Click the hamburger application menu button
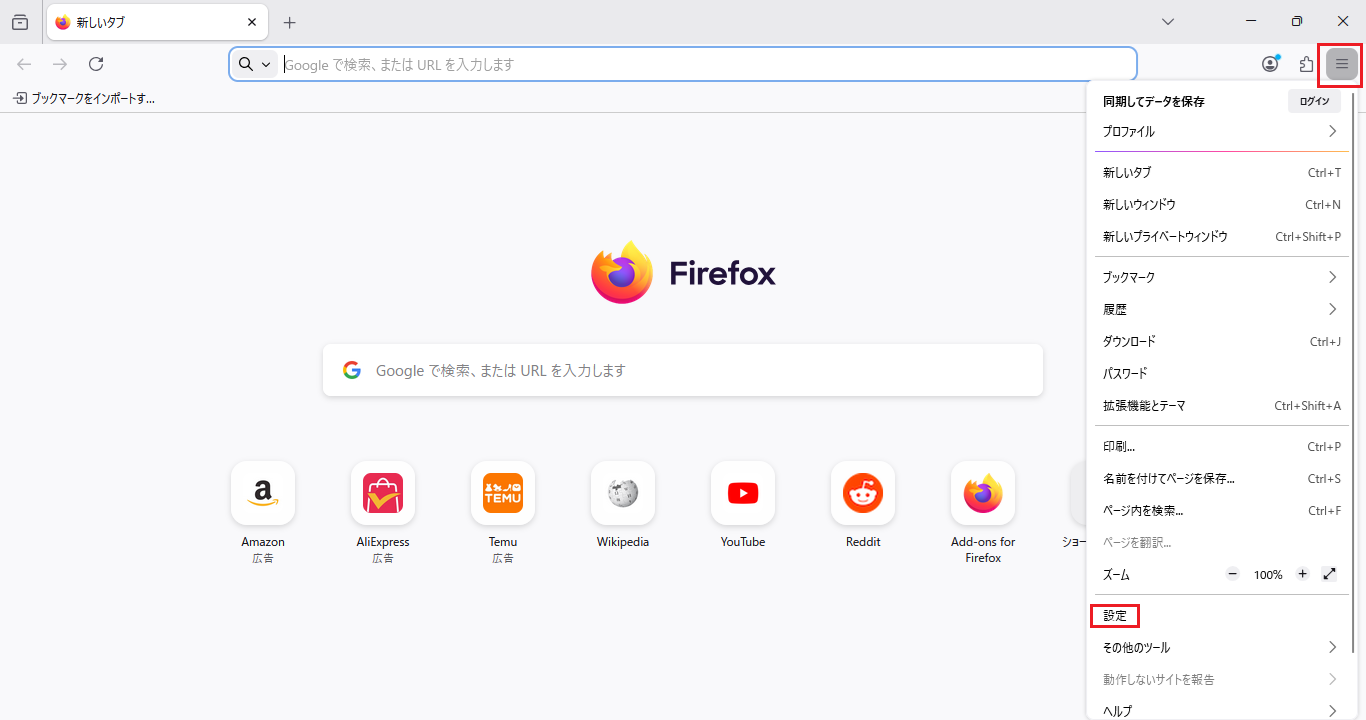The width and height of the screenshot is (1366, 720). coord(1341,64)
